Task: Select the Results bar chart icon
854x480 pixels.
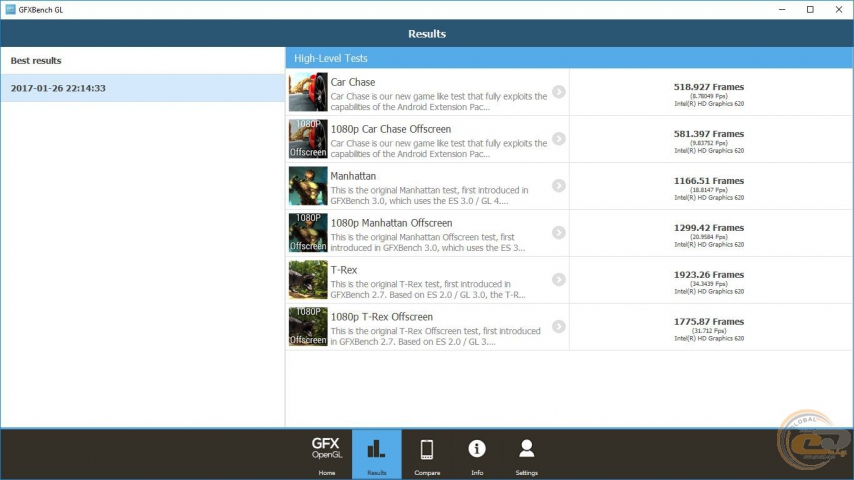Action: [376, 454]
